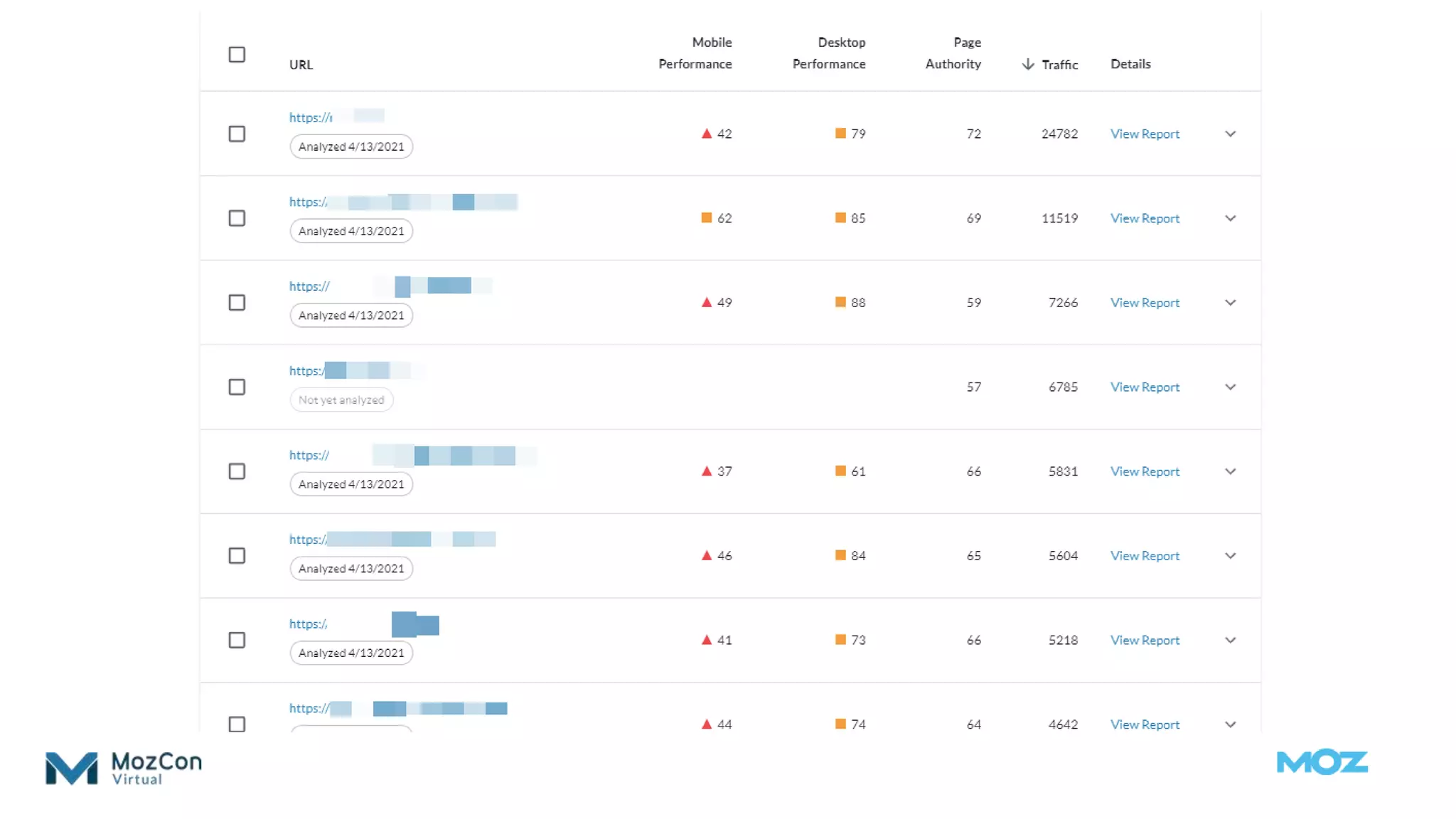Click the red triangle beside mobile score 42

[x=706, y=134]
